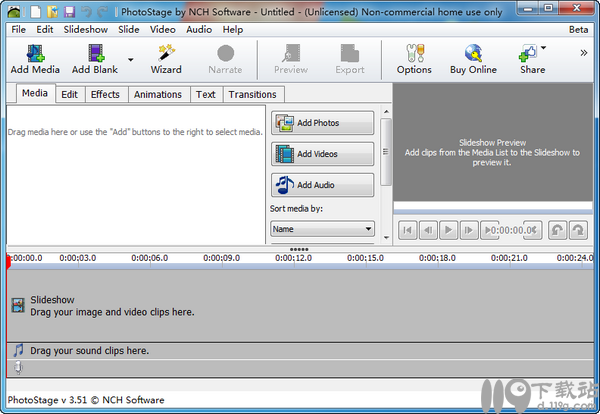Image resolution: width=600 pixels, height=414 pixels.
Task: Click the Save floppy disk icon
Action: [69, 12]
